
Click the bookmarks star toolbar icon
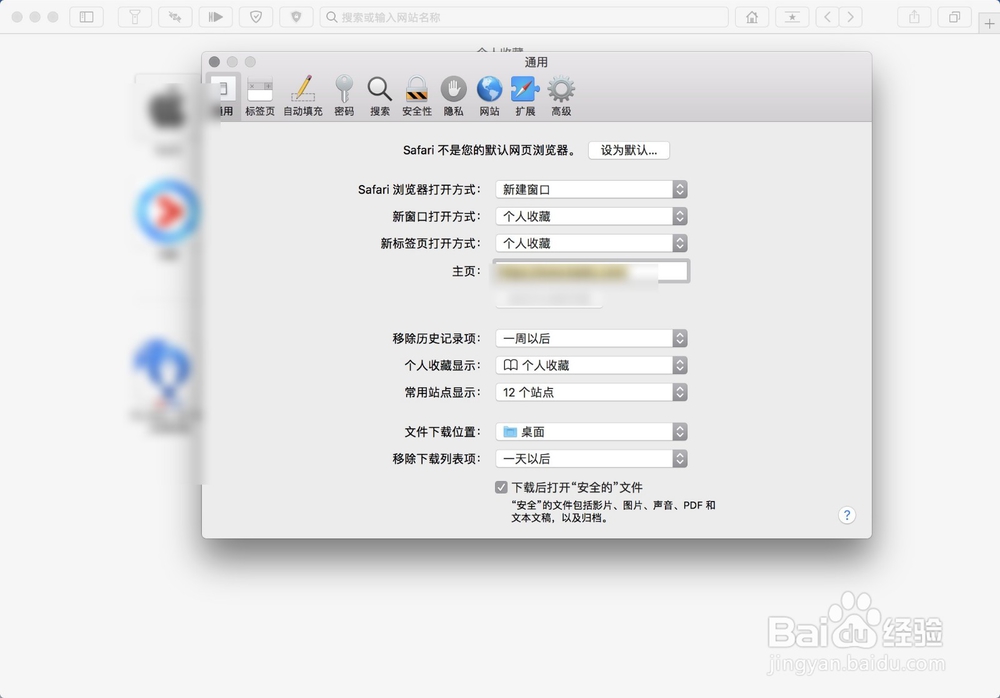pos(792,17)
